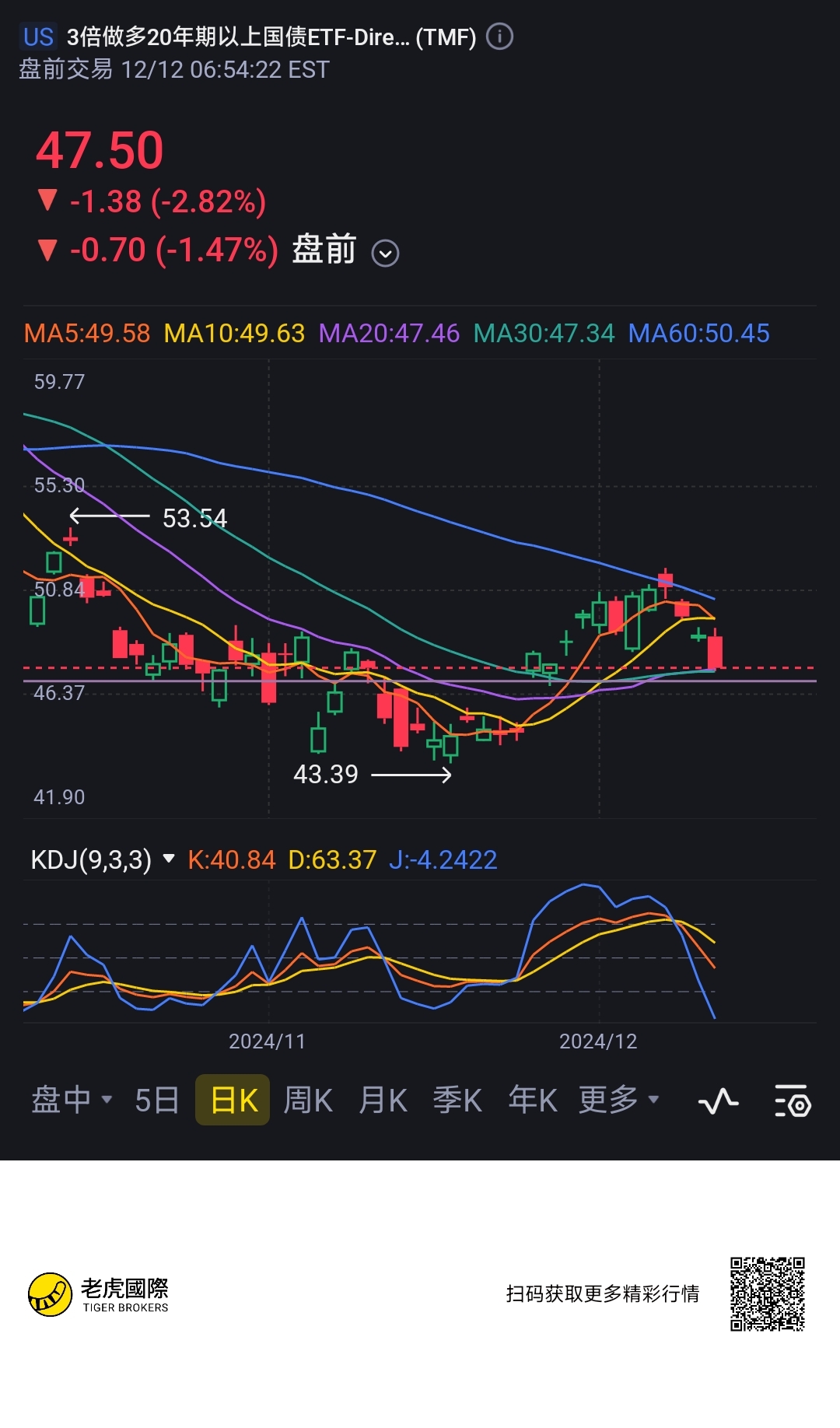Tap the 老虎國際 brand name

(x=124, y=1288)
